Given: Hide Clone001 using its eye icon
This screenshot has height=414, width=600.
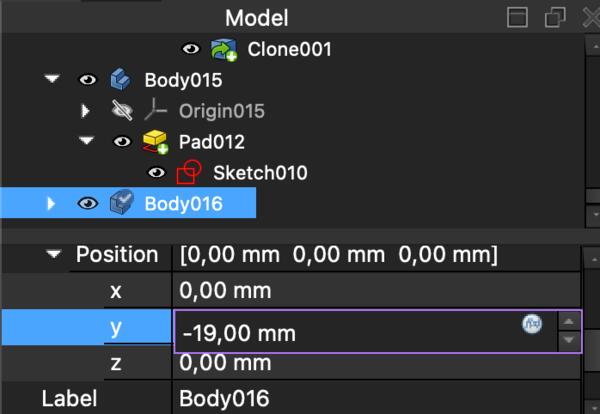Looking at the screenshot, I should 191,49.
